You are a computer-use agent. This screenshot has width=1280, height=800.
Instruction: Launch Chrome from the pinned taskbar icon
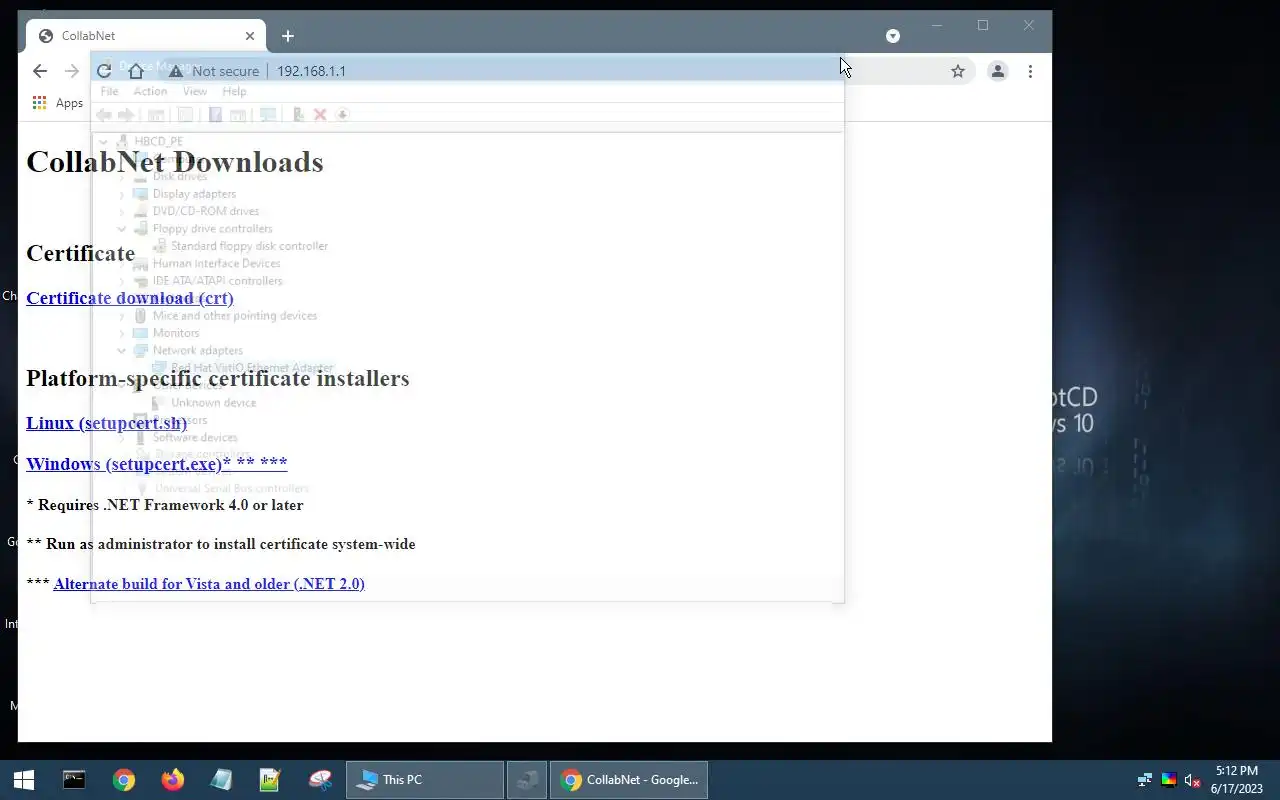tap(124, 780)
